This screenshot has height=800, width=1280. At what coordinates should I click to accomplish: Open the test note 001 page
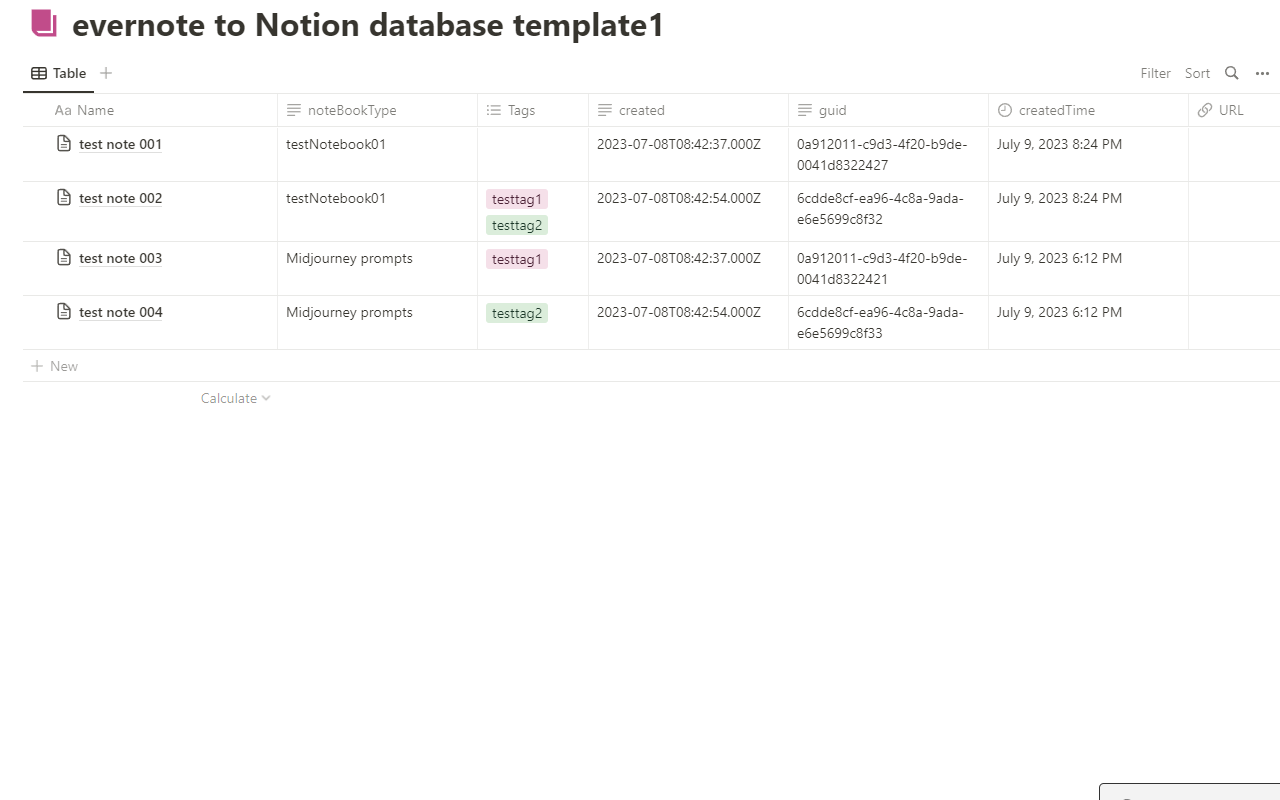[120, 144]
